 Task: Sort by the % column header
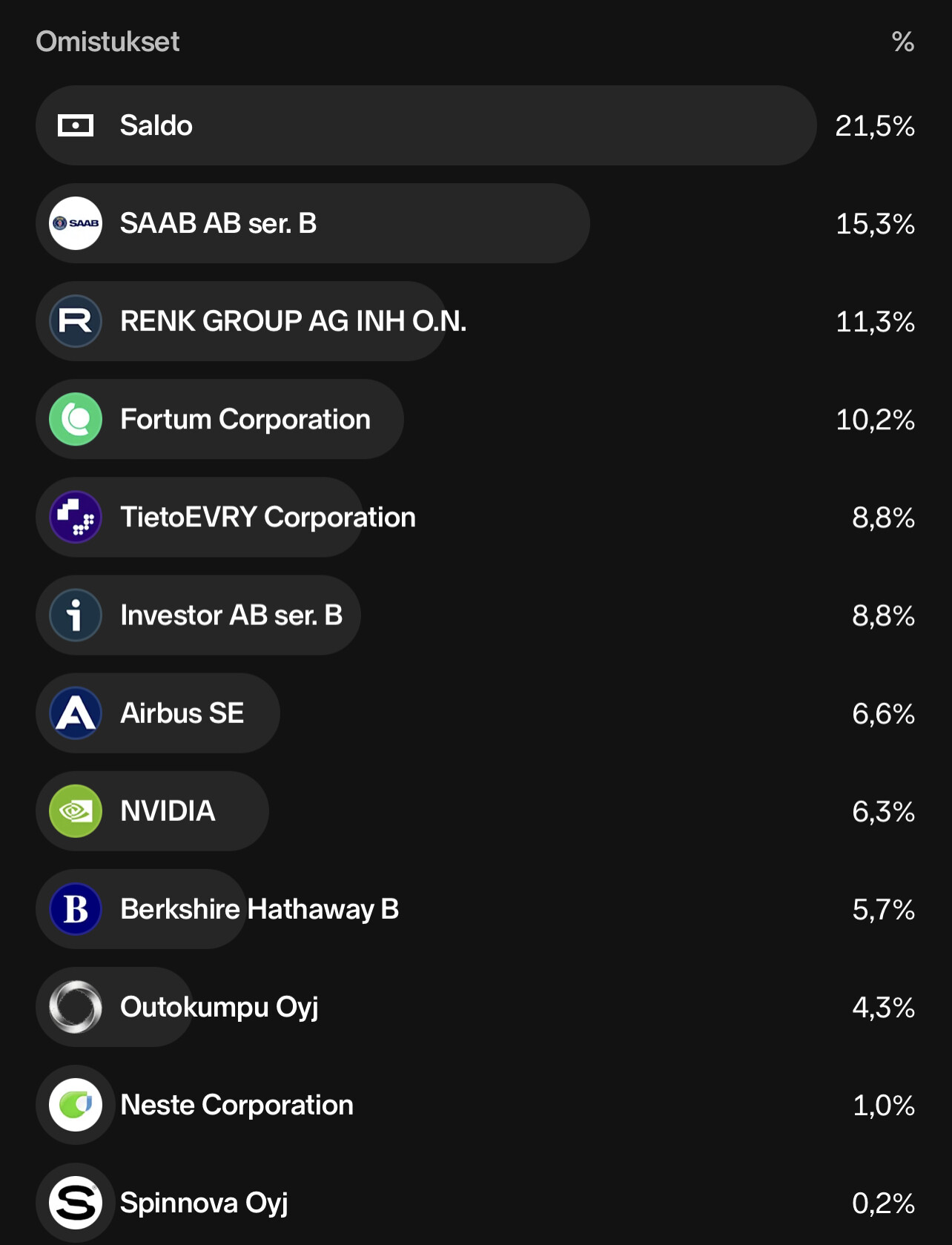click(902, 42)
